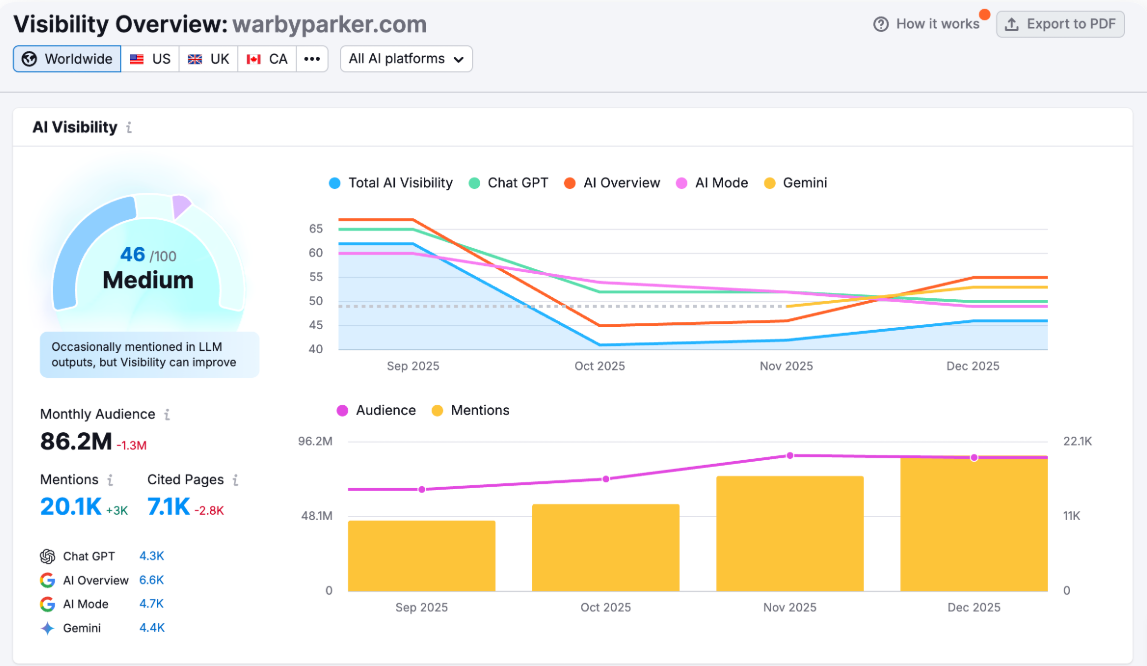Click the info icon next to Monthly Audience
1147x666 pixels.
[167, 413]
